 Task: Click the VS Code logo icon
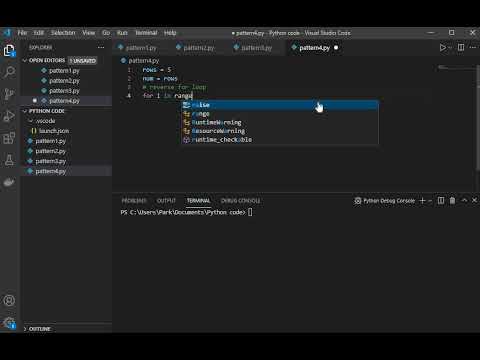(x=7, y=33)
